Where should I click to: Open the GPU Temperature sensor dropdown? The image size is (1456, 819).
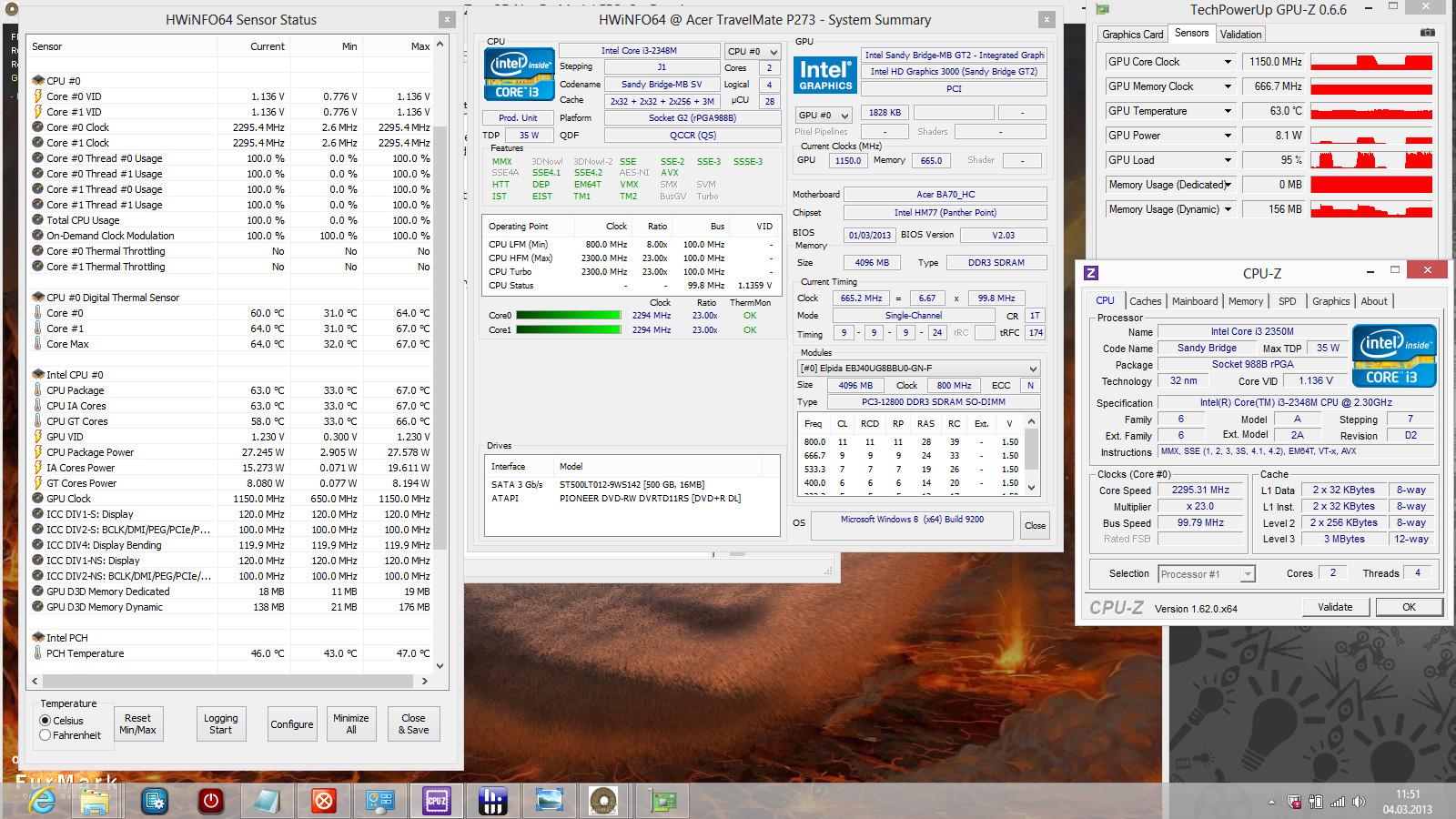tap(1228, 111)
